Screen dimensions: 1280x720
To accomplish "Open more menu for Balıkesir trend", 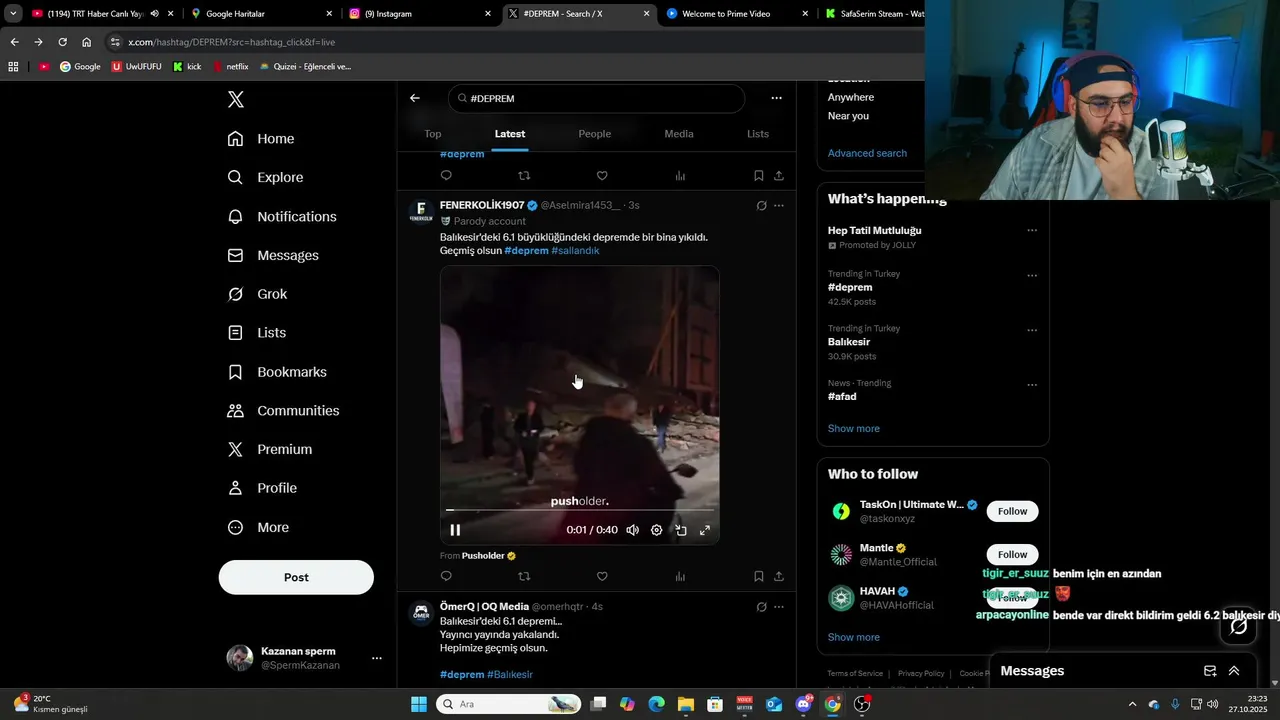I will (x=1032, y=330).
